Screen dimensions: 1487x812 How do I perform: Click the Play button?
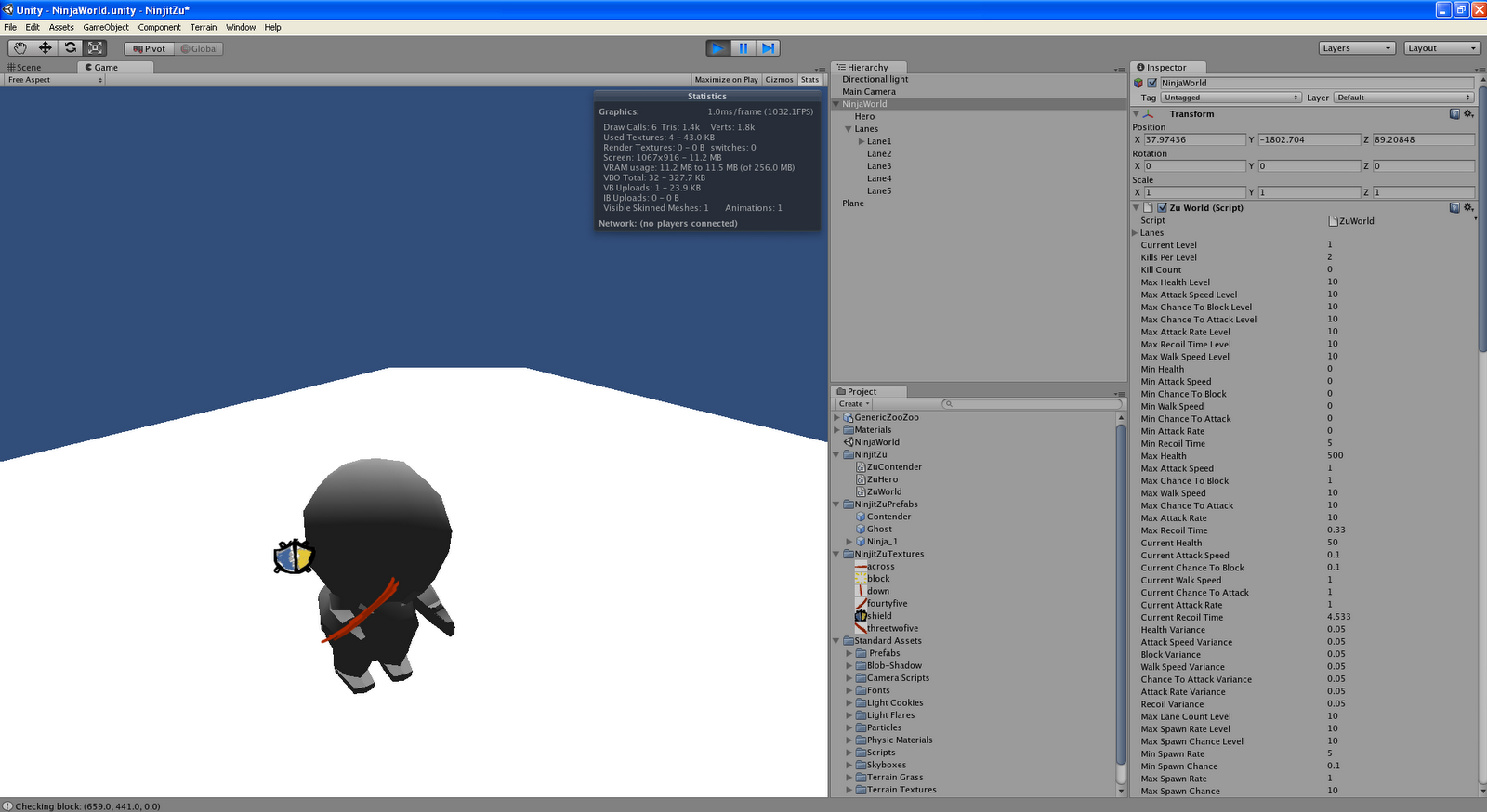(x=718, y=48)
